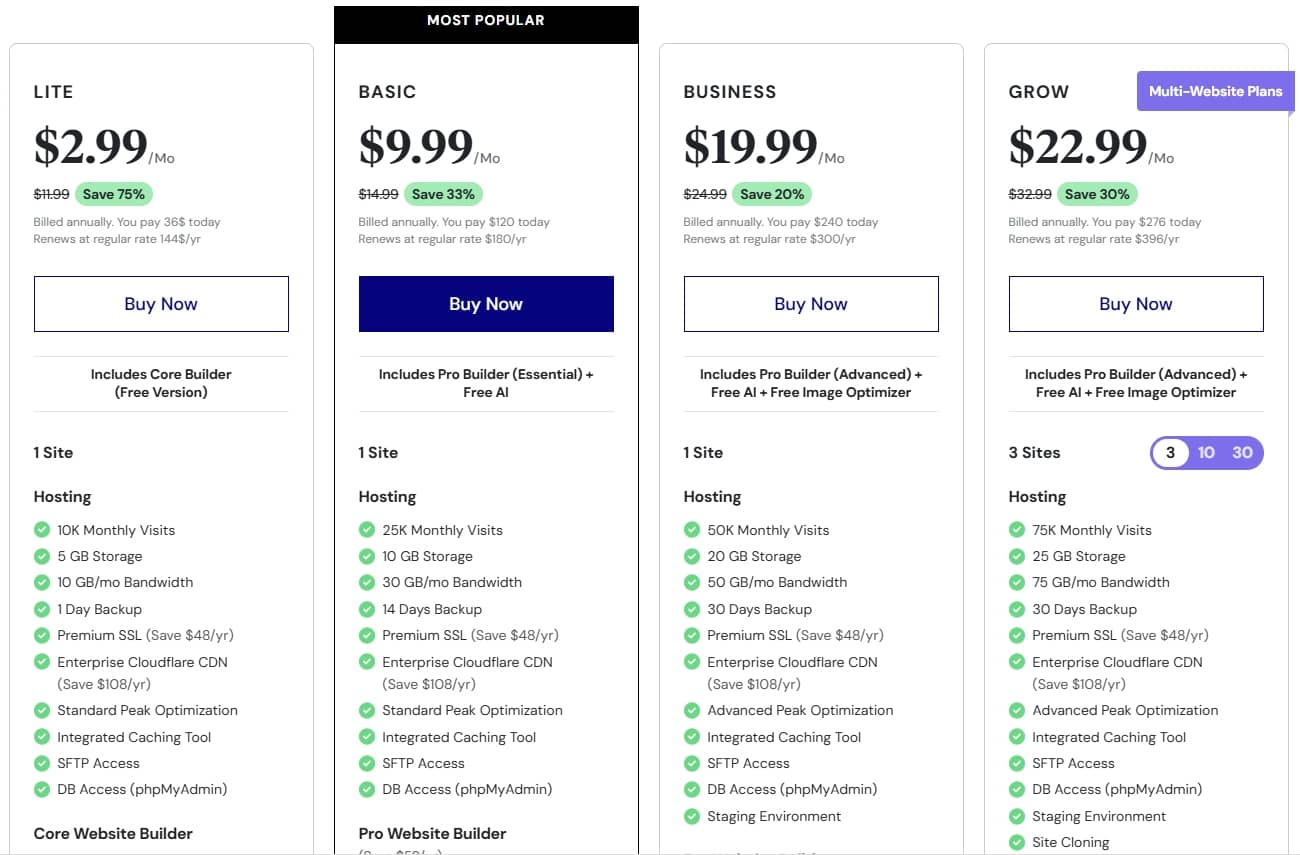This screenshot has width=1300, height=855.
Task: Click the Save 75% badge on Lite
Action: [x=114, y=194]
